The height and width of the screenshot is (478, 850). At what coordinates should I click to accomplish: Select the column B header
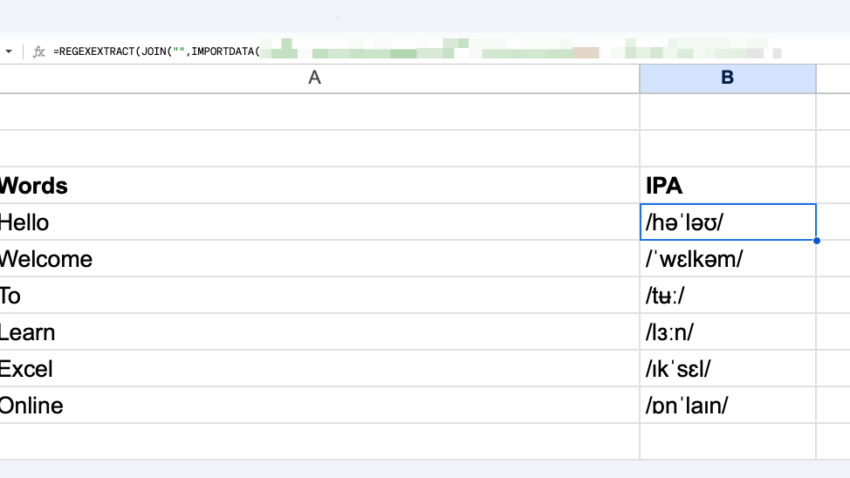(x=727, y=78)
